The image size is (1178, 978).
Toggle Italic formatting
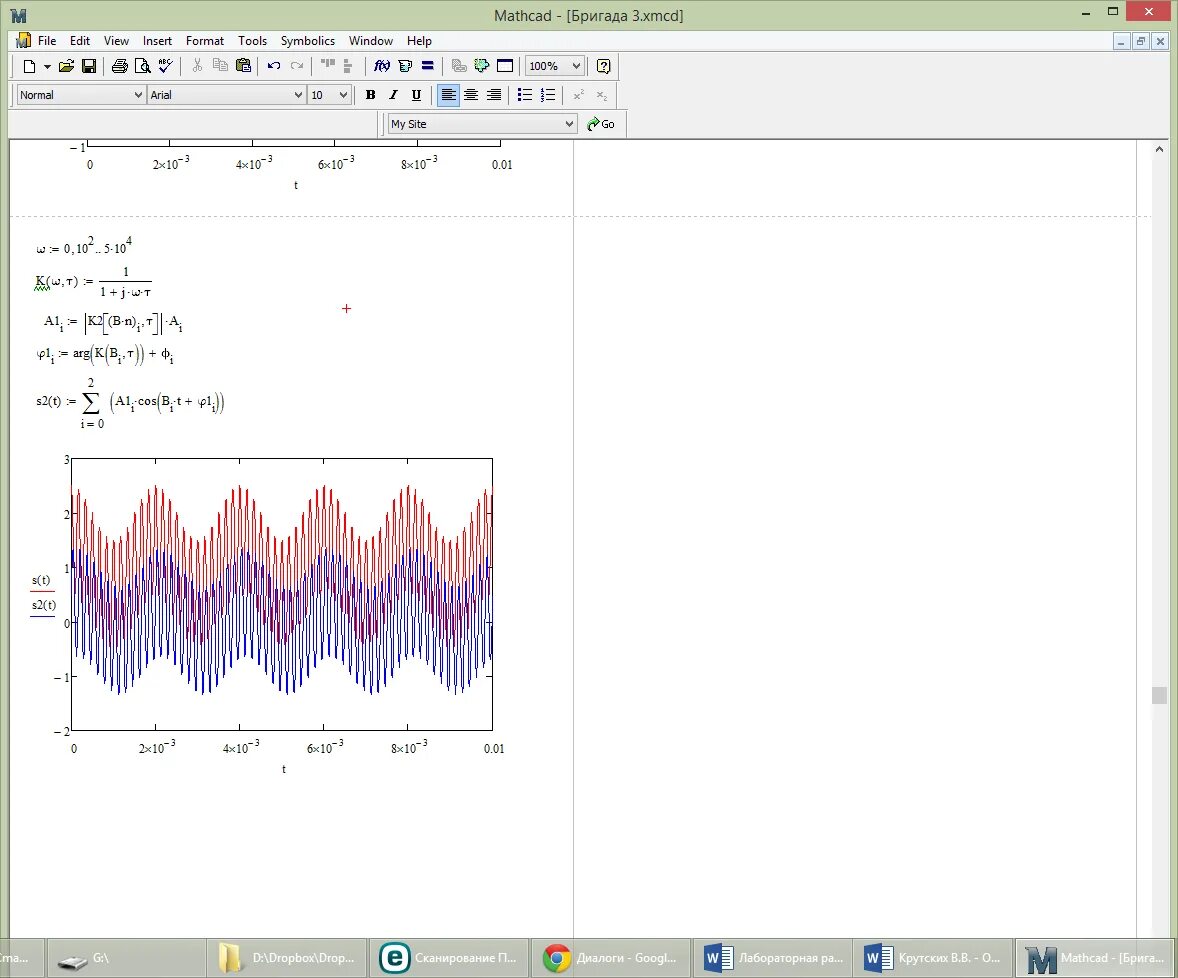[393, 95]
